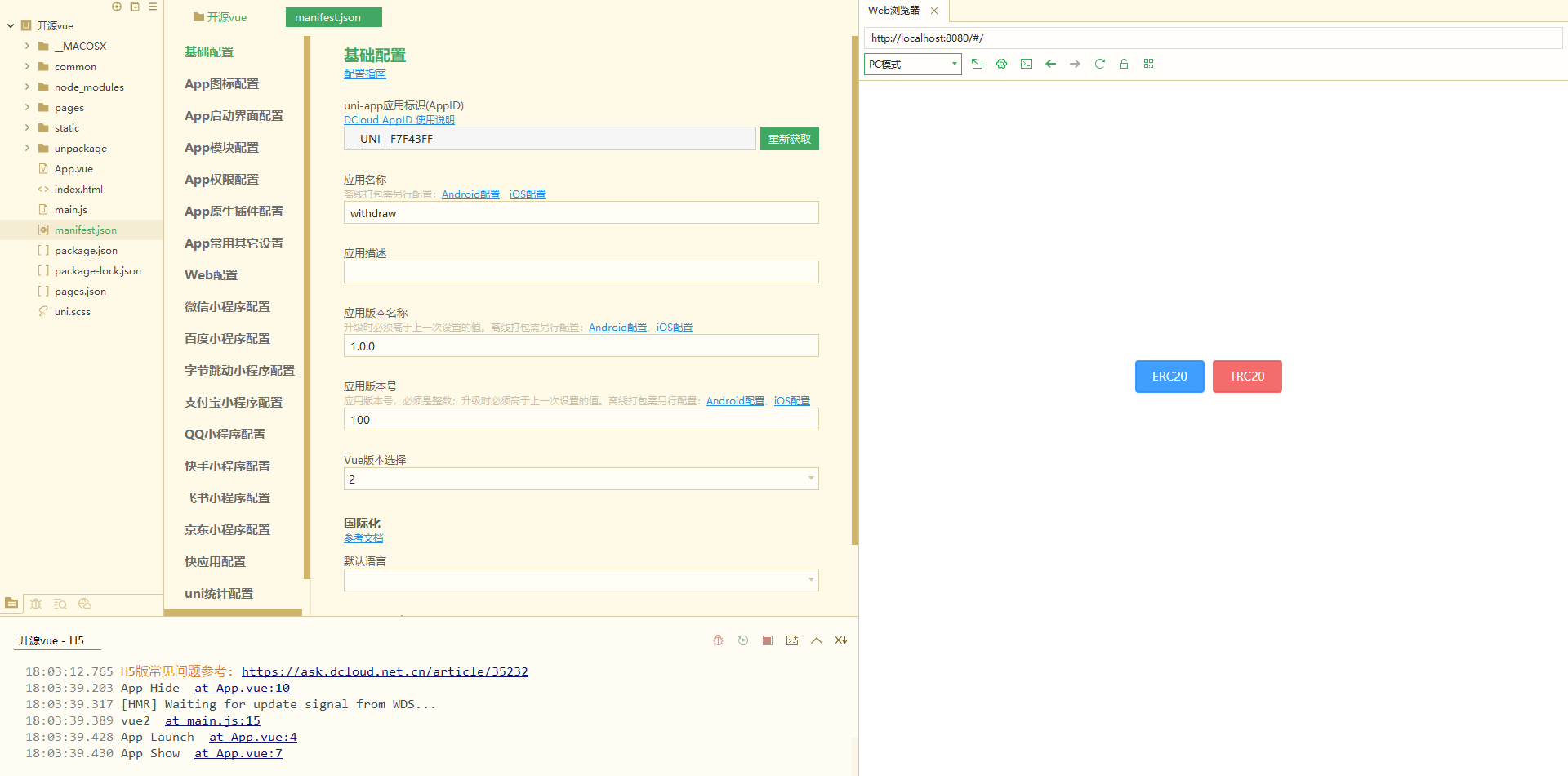The height and width of the screenshot is (776, 1568).
Task: Click the browser refresh icon
Action: (1099, 64)
